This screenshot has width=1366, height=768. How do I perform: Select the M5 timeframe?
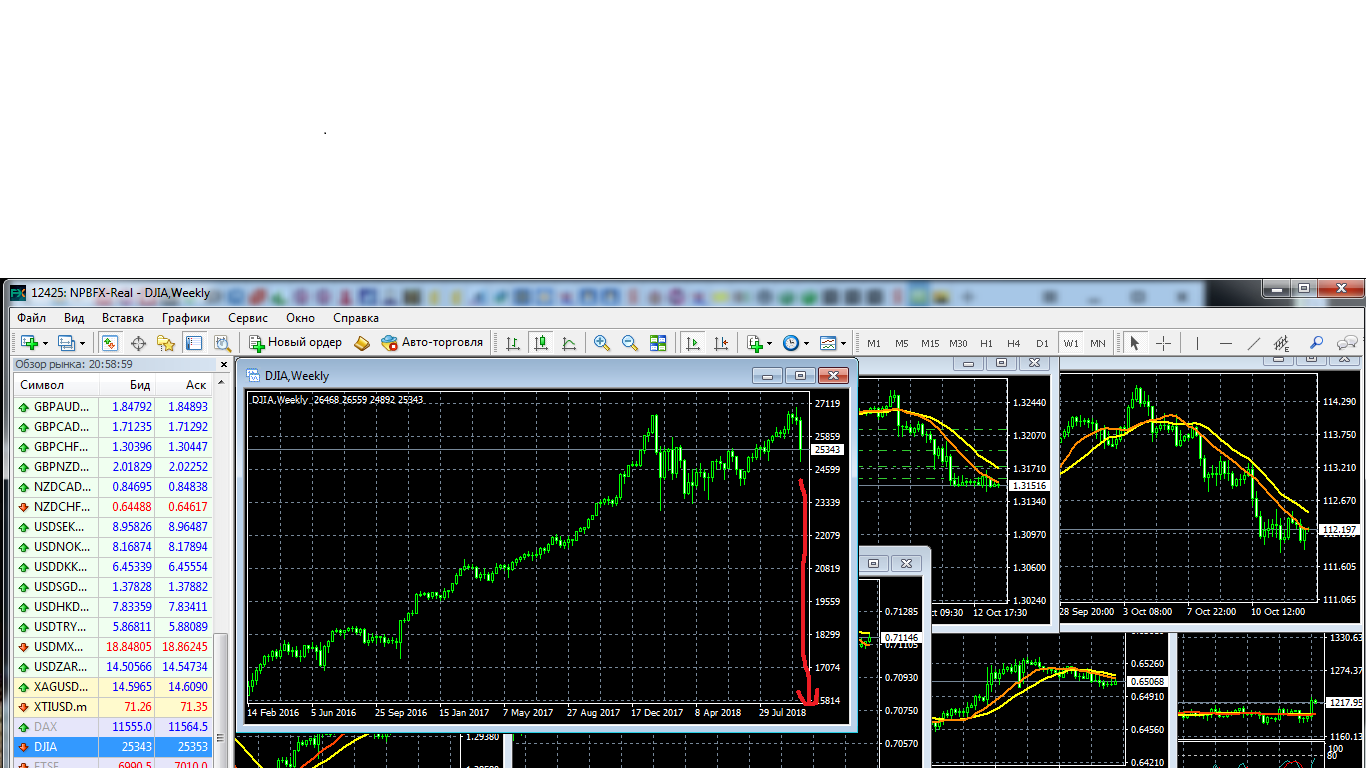[902, 343]
